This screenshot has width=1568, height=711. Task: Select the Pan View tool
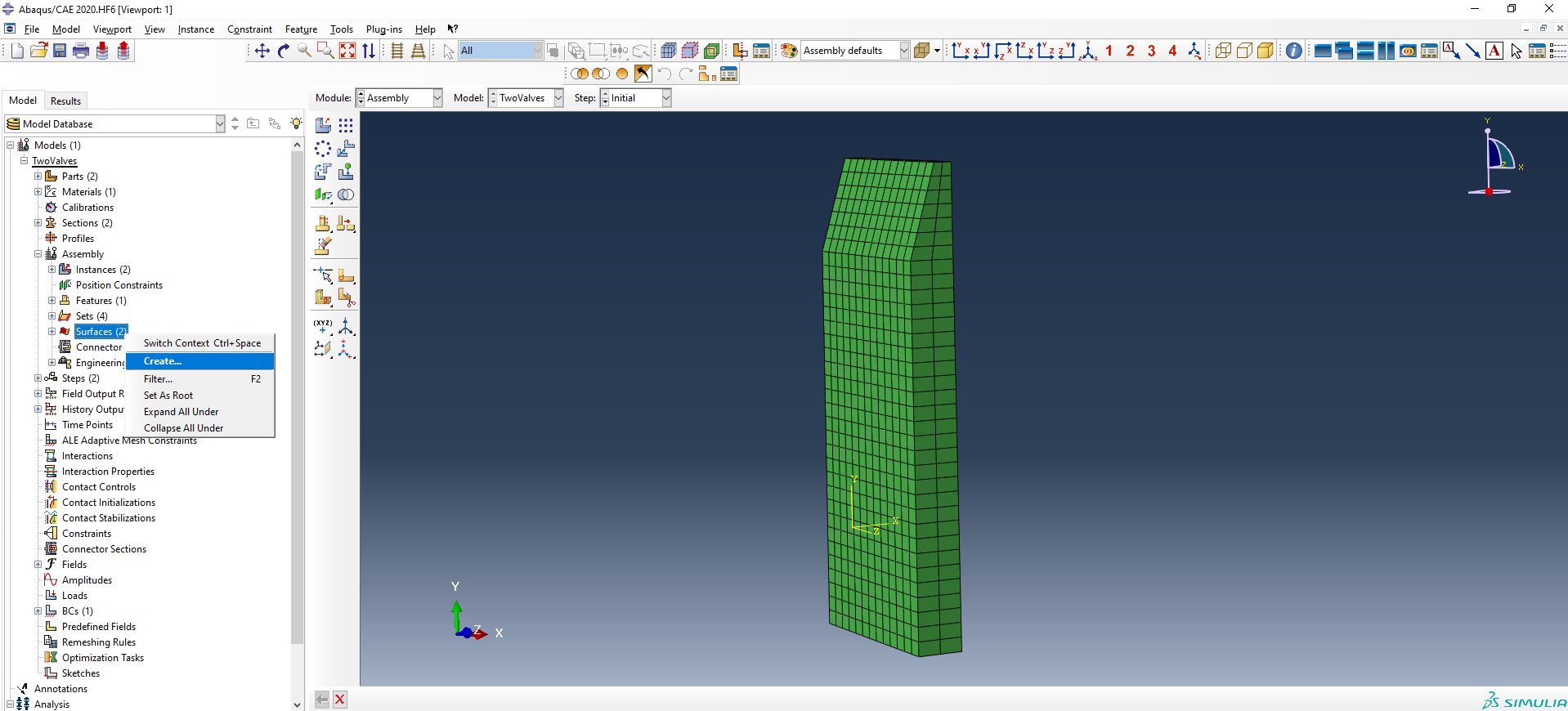(262, 51)
